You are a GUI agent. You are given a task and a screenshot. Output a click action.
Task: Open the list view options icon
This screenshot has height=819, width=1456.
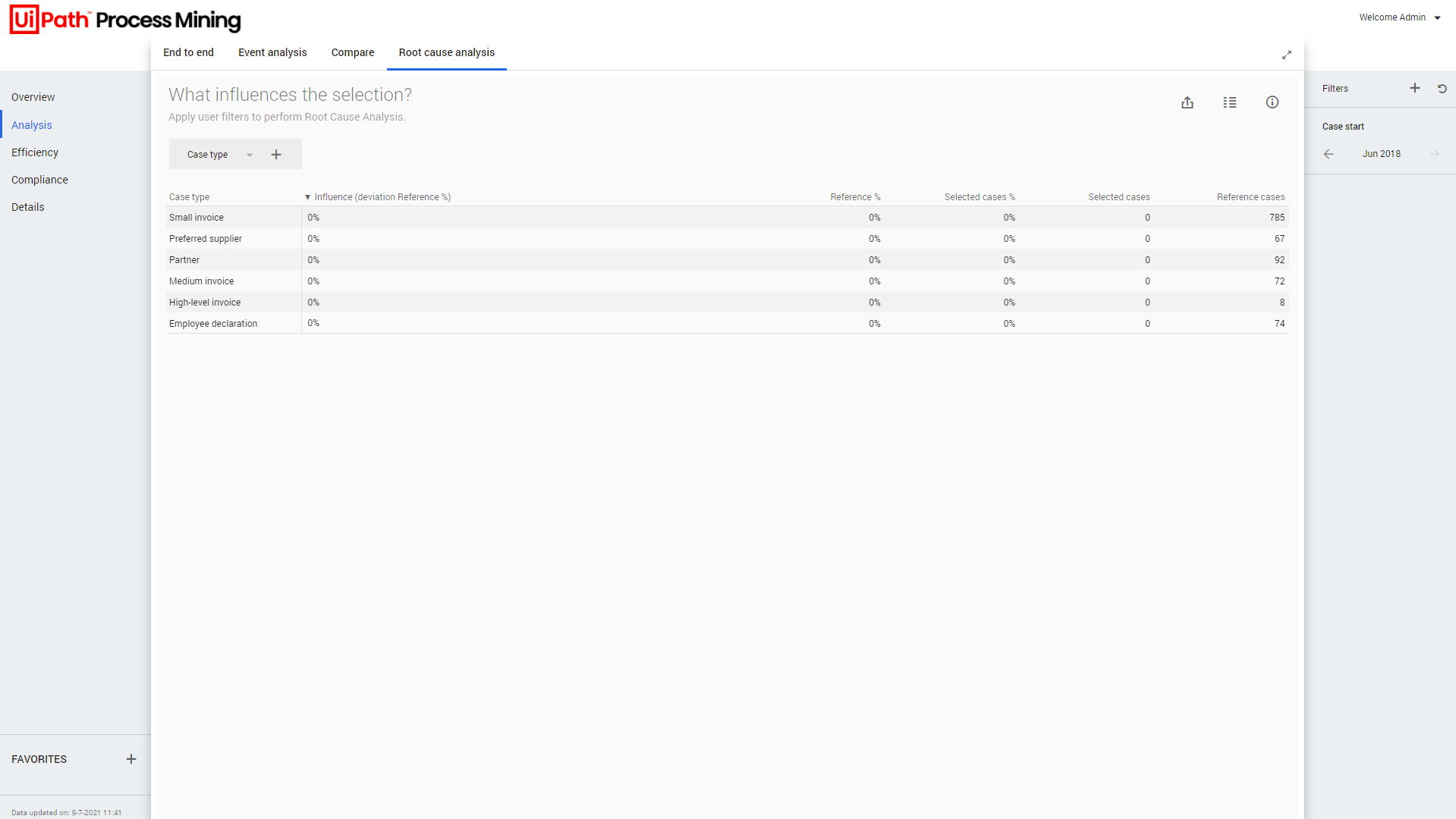[x=1230, y=102]
